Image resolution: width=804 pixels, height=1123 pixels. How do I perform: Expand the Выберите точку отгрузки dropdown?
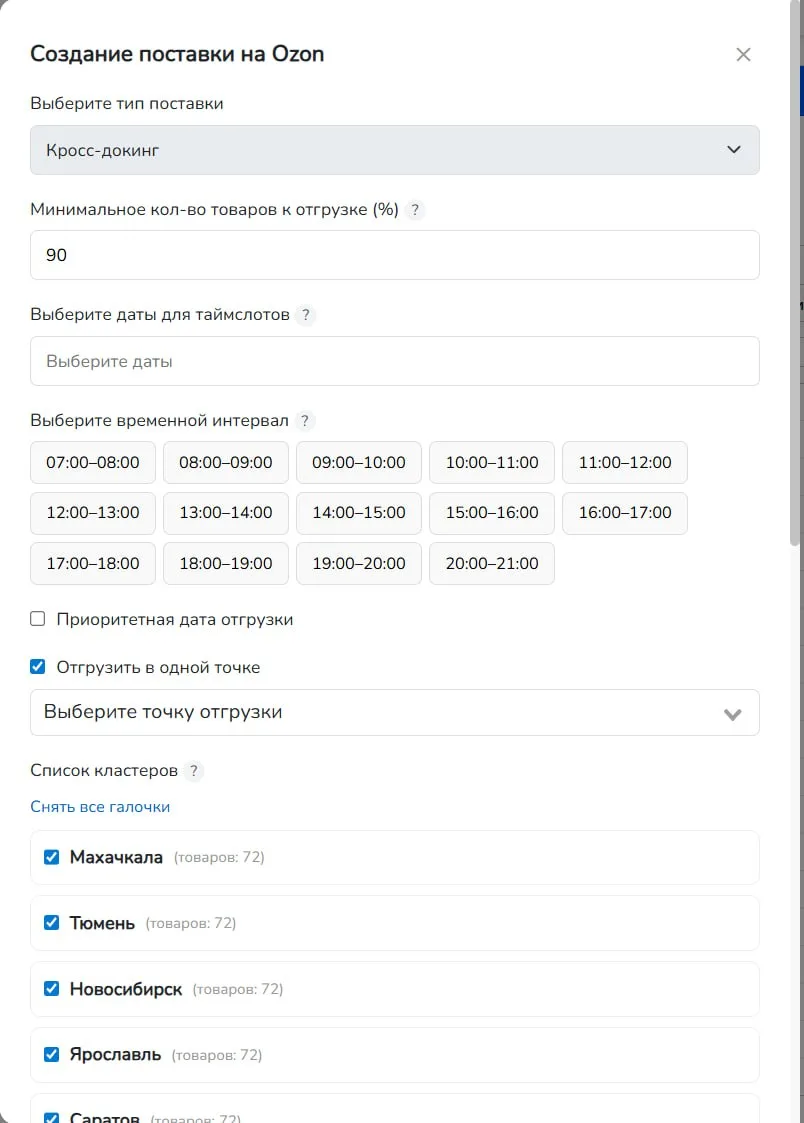tap(394, 713)
